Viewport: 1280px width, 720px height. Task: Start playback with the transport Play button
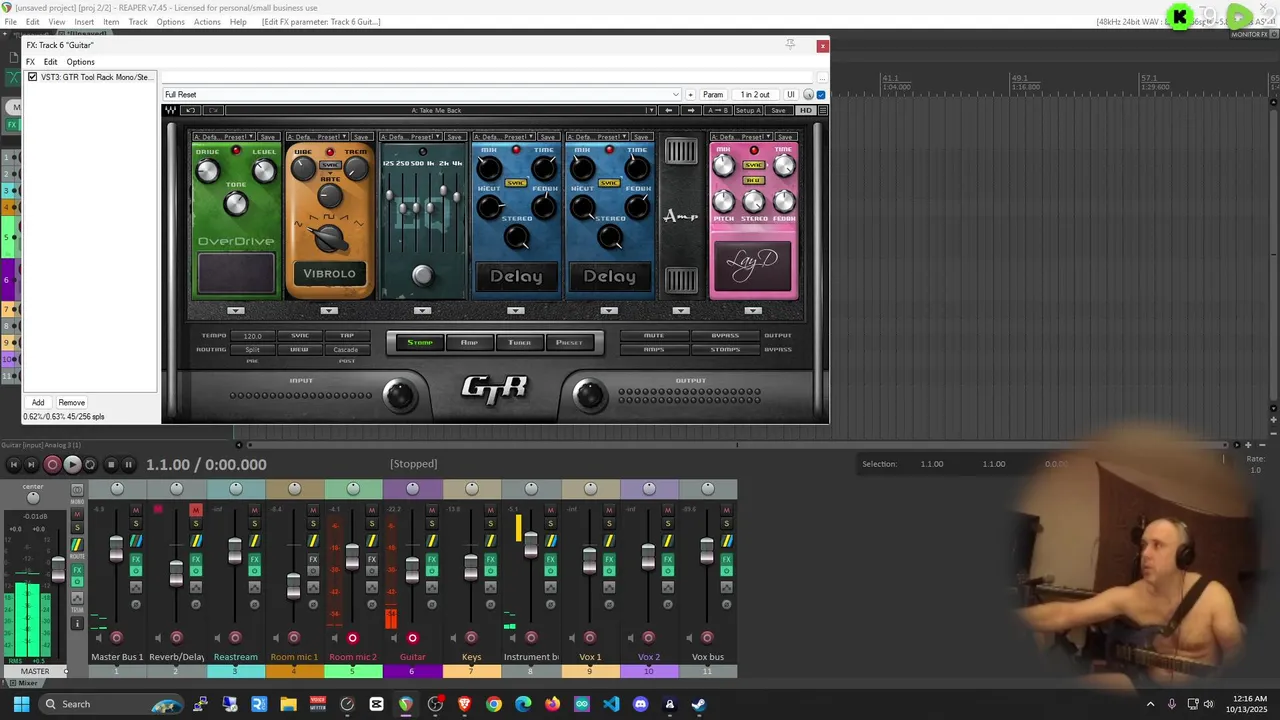click(x=72, y=464)
